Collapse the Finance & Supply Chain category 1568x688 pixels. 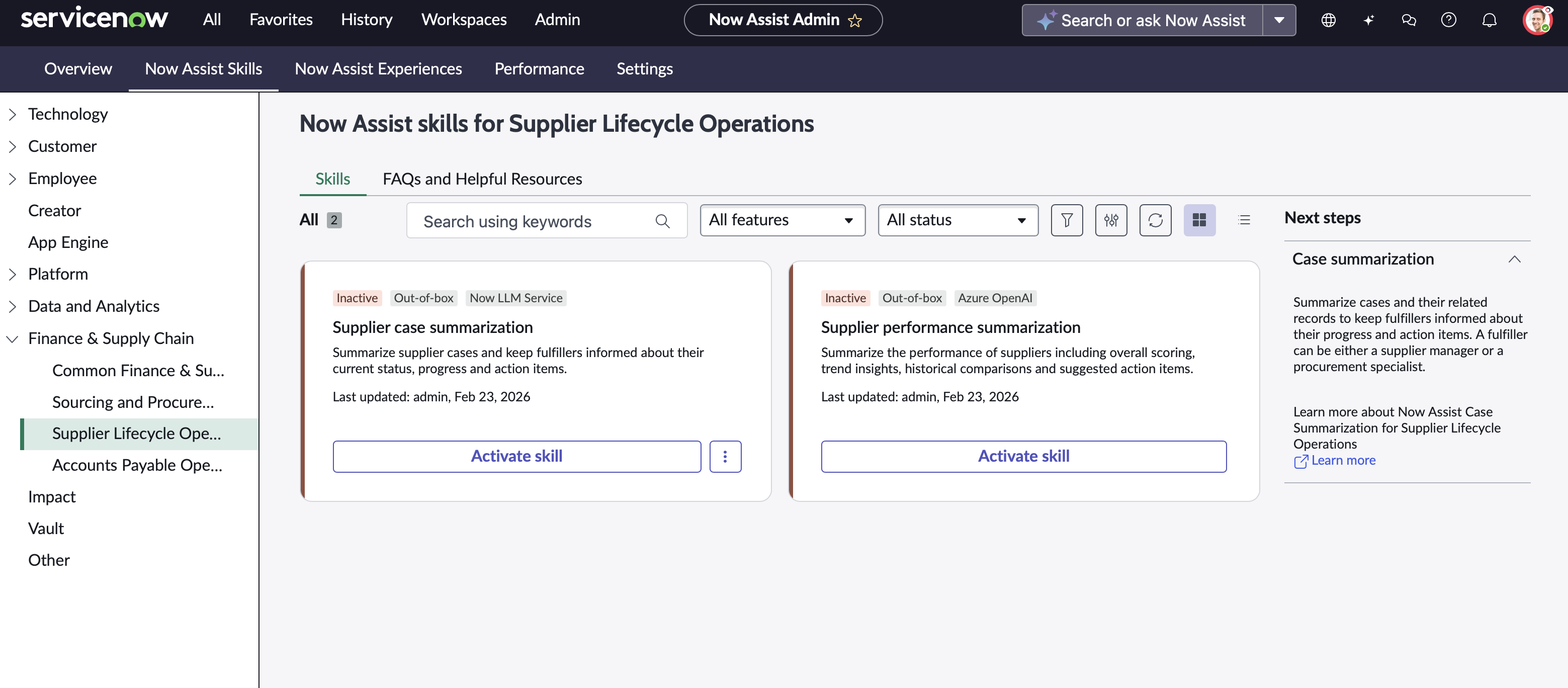click(x=12, y=339)
